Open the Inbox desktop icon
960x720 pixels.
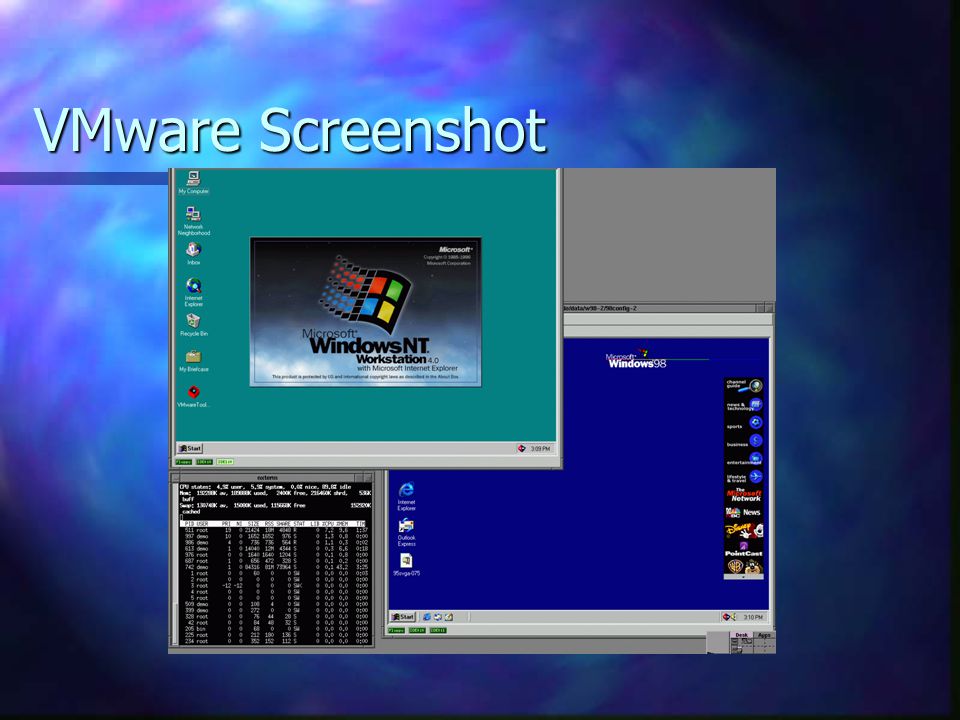click(x=193, y=253)
